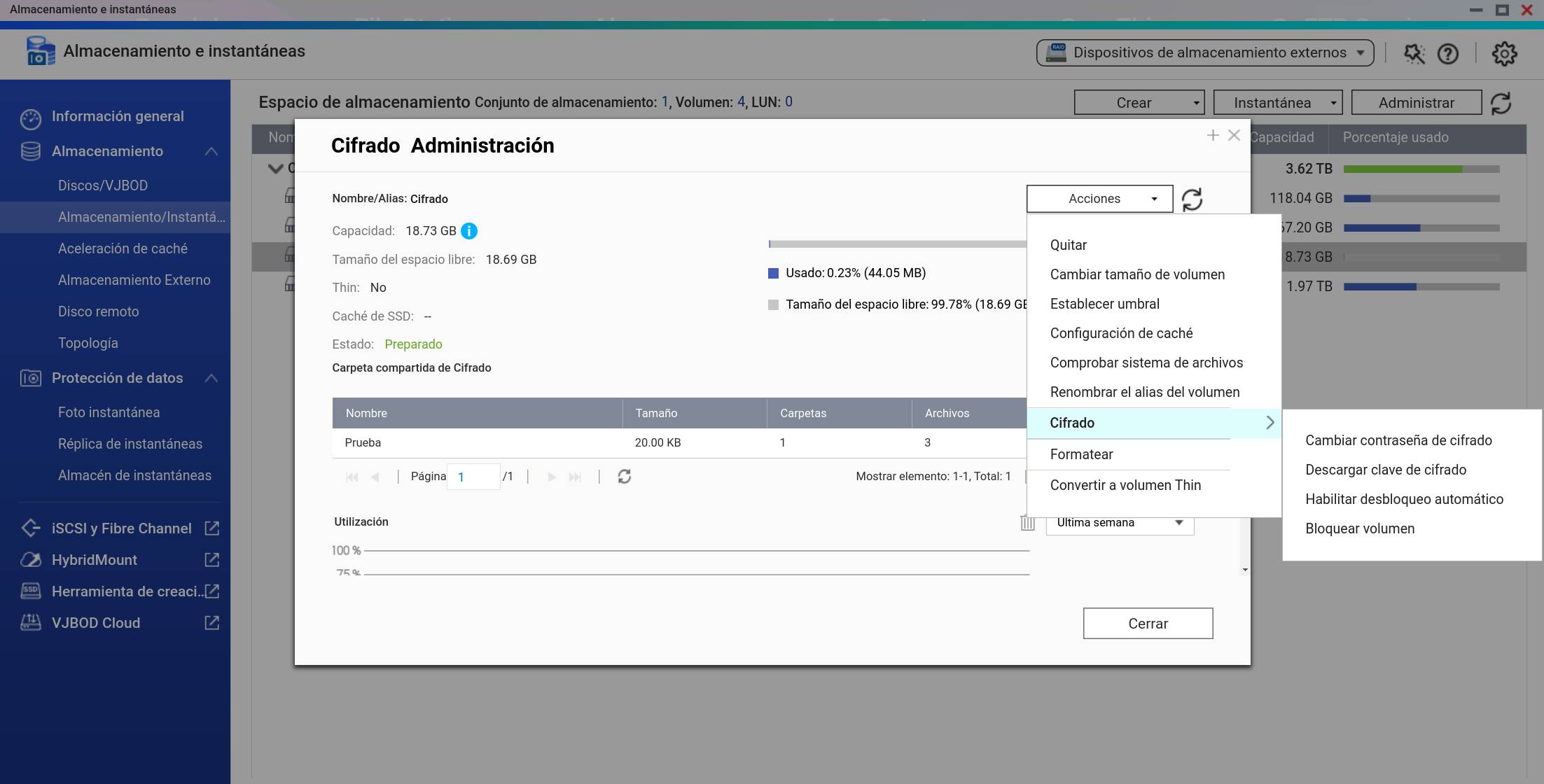Screen dimensions: 1544x784
Task: Click the Información general sidebar icon
Action: coord(31,118)
